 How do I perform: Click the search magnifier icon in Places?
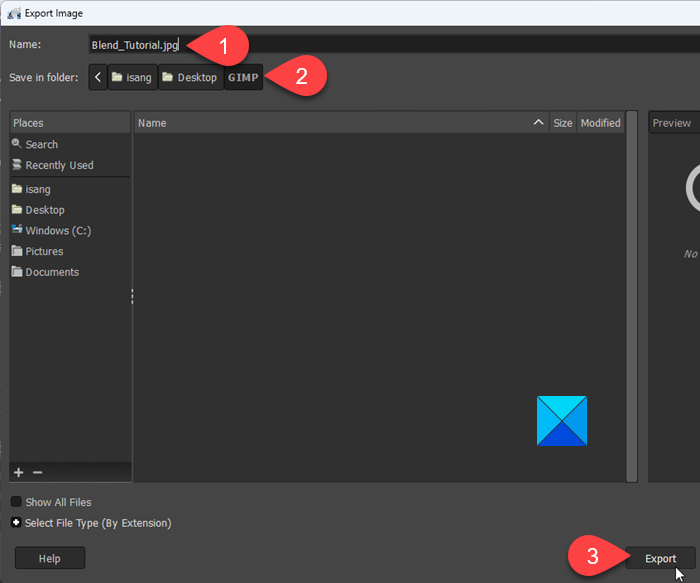(17, 143)
